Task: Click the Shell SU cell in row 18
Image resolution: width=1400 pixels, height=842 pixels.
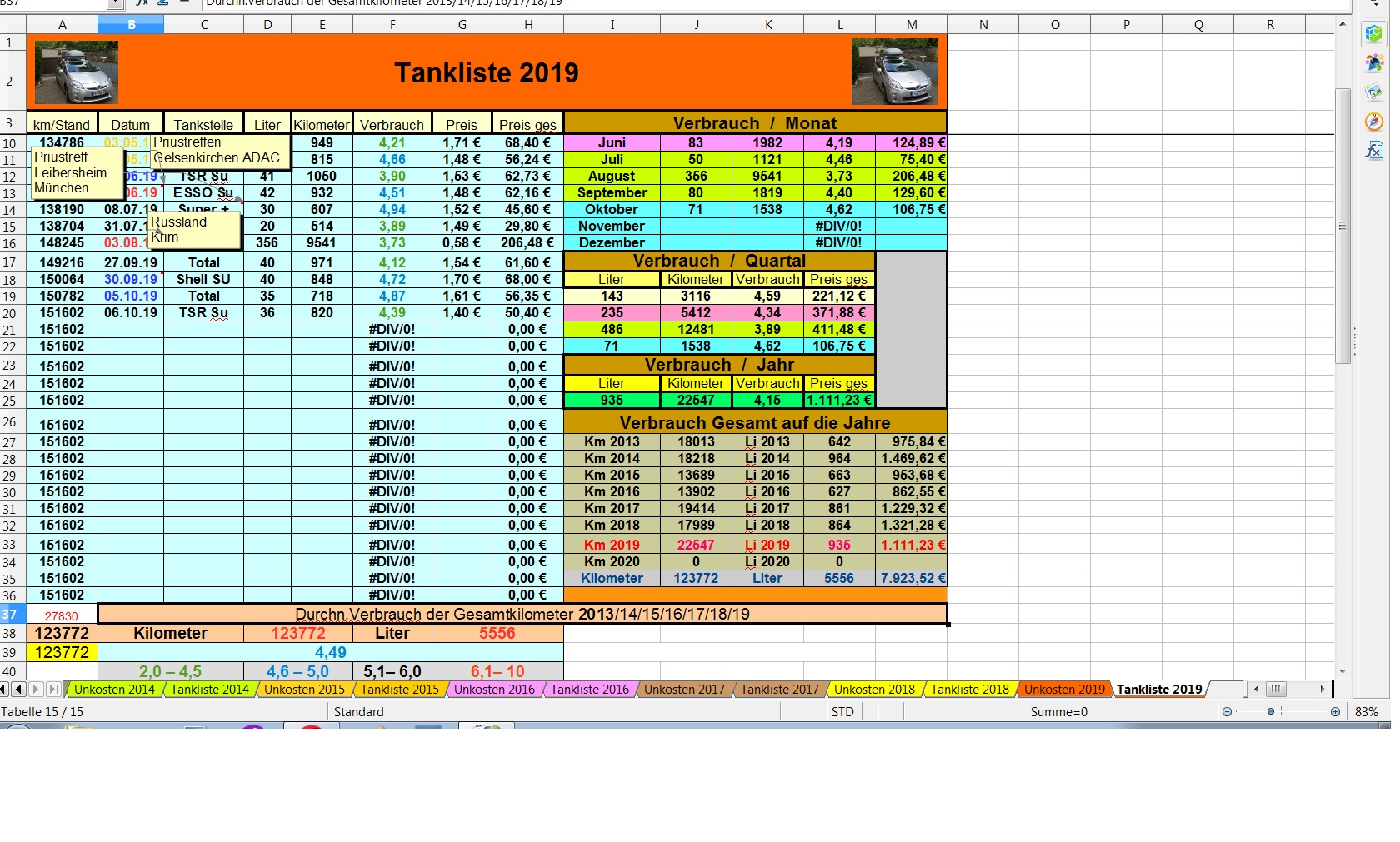Action: [x=204, y=279]
